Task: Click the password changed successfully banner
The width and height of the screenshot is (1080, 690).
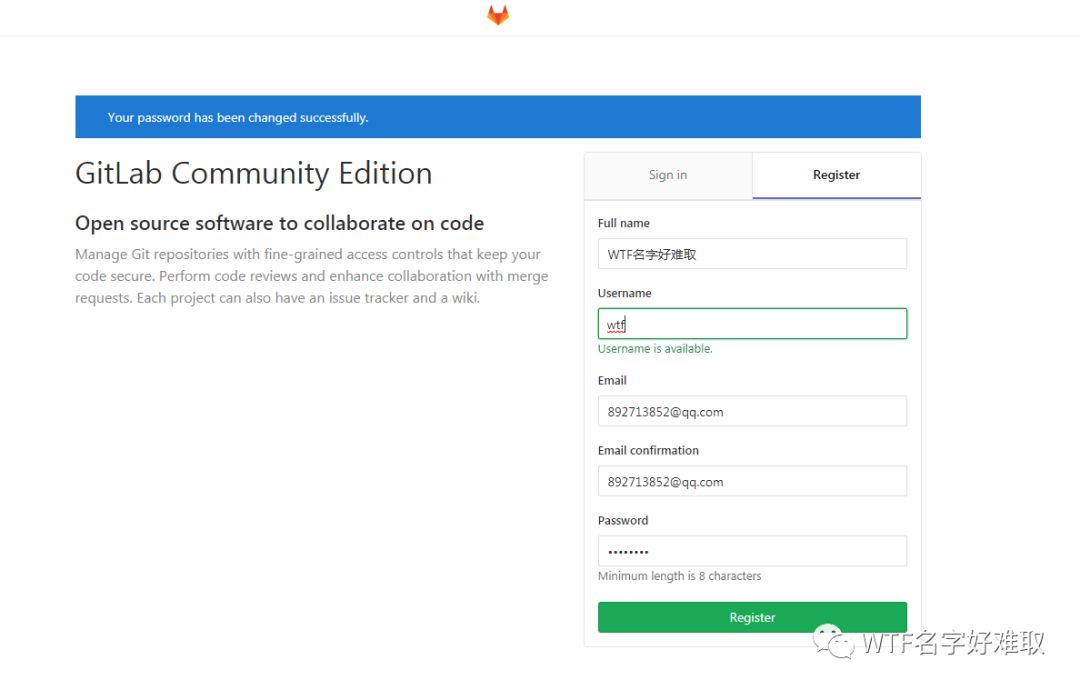Action: (498, 117)
